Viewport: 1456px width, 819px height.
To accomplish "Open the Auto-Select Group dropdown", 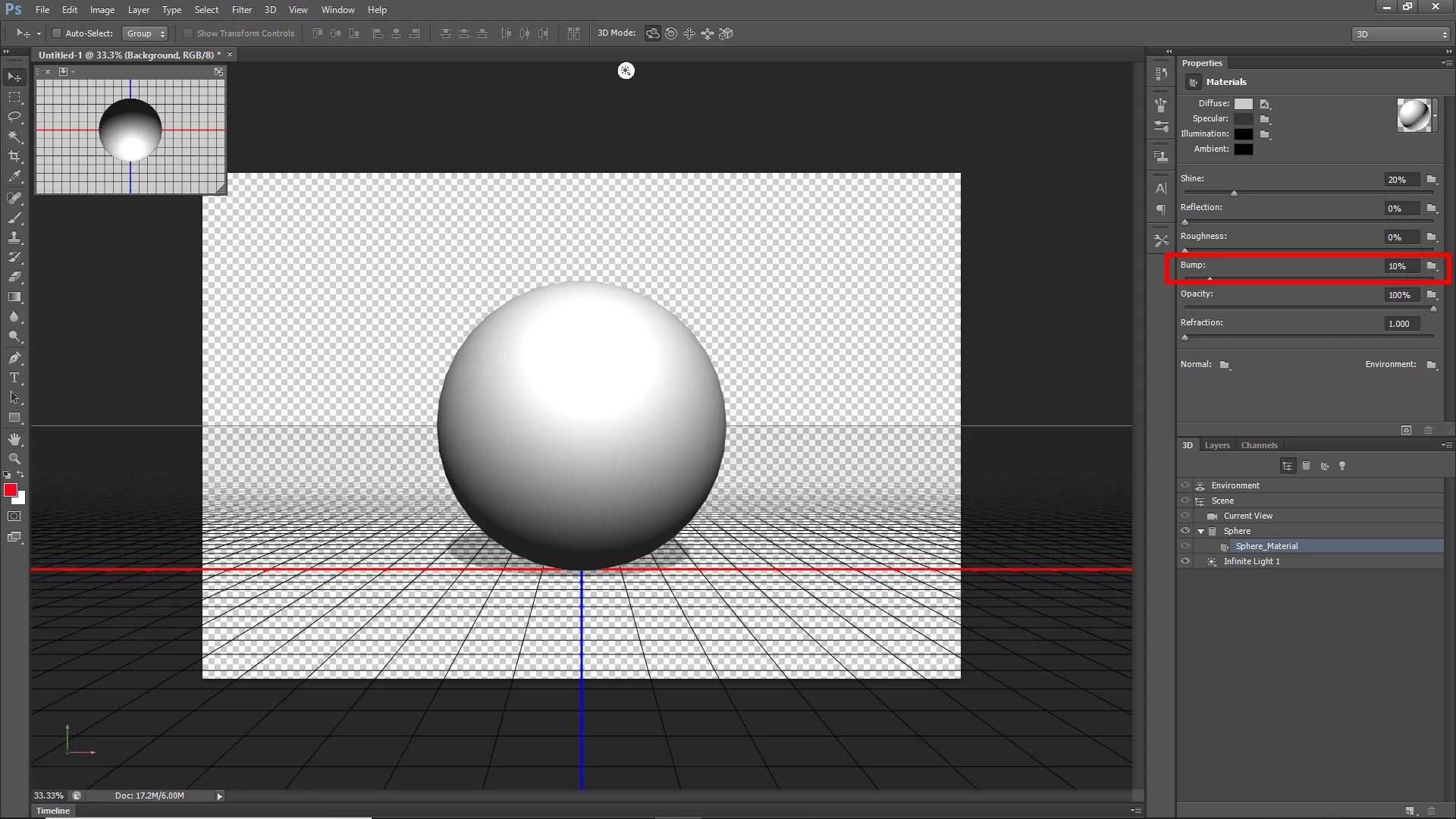I will (x=146, y=33).
